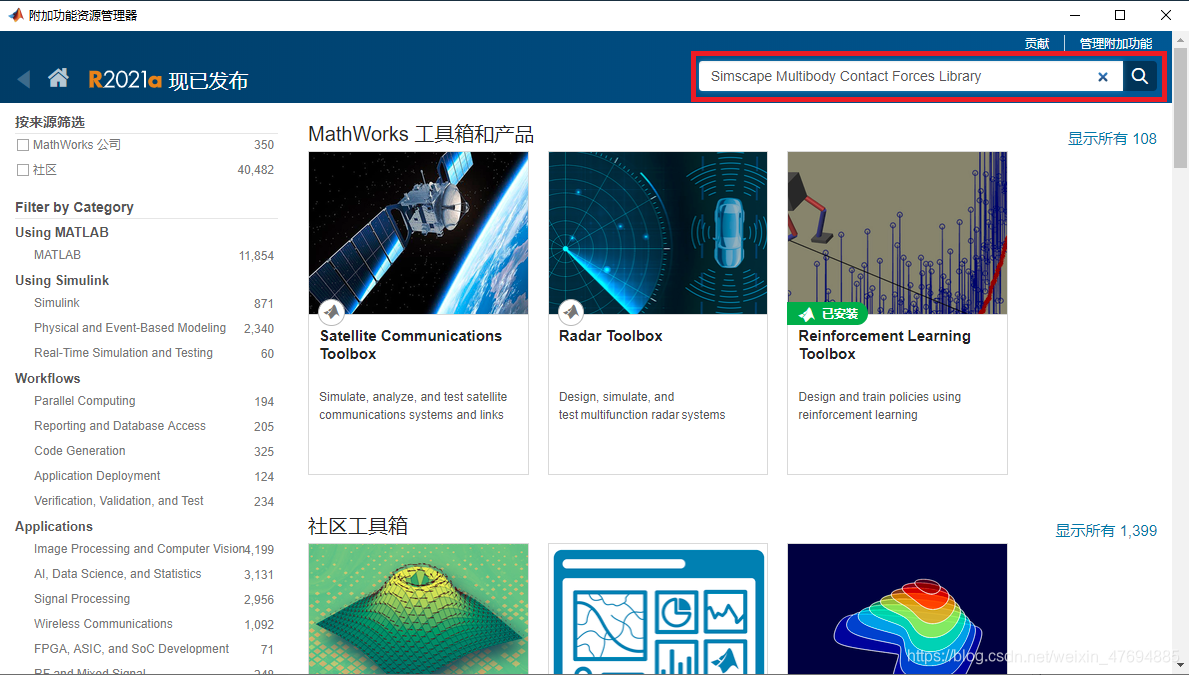Viewport: 1189px width, 675px height.
Task: Click the 已安装 installed badge
Action: tap(827, 313)
